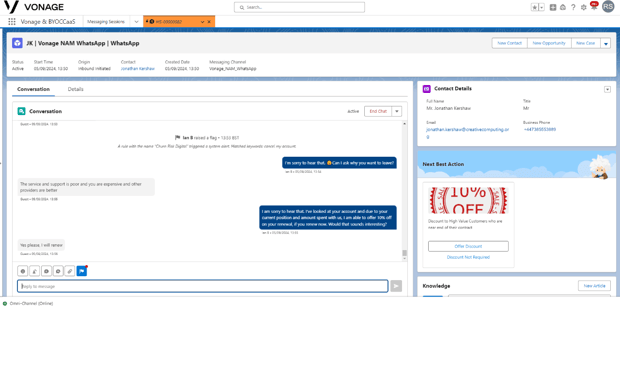Click the Vonage logo
The image size is (620, 387).
pyautogui.click(x=34, y=7)
